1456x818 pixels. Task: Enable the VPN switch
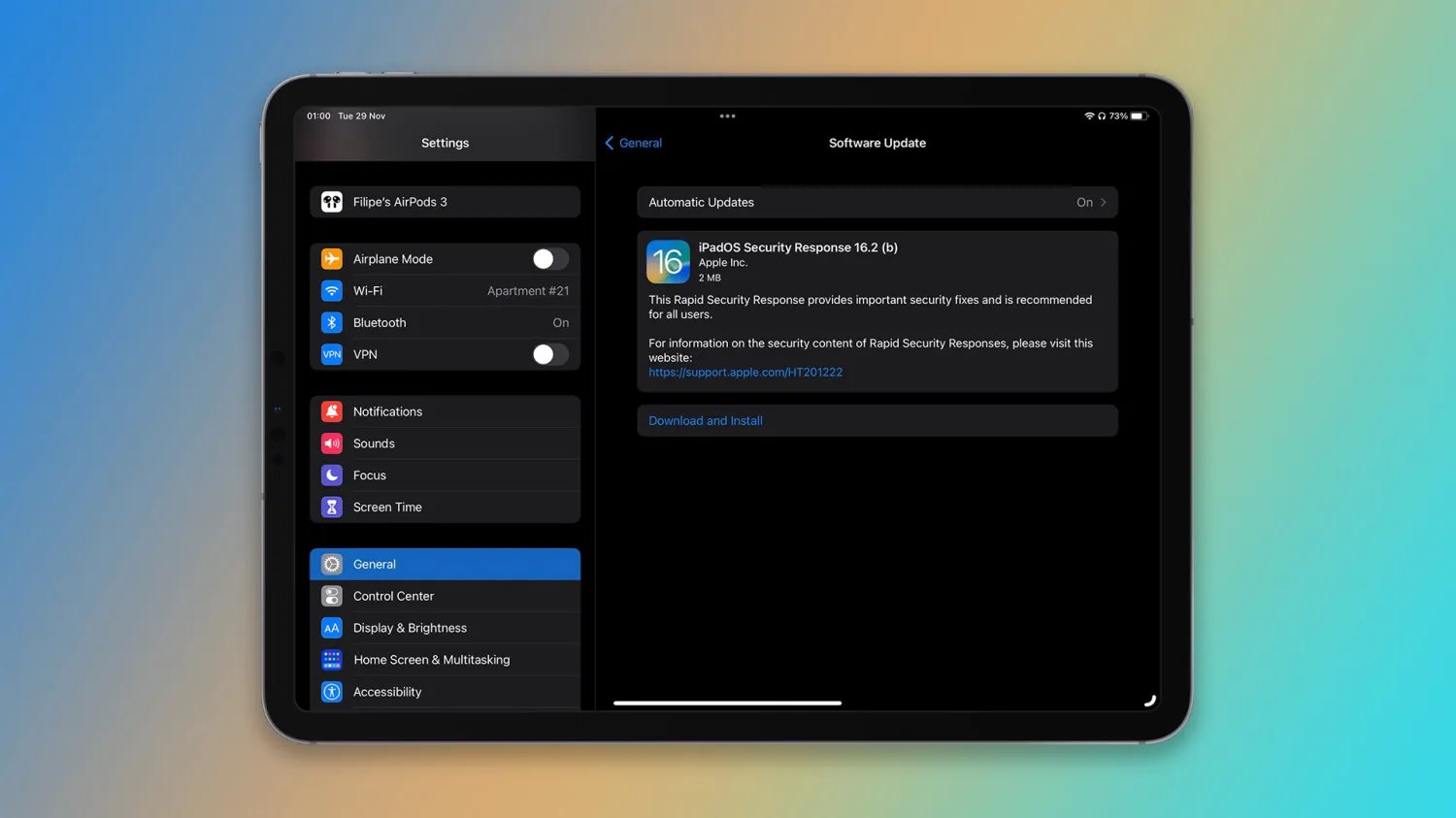point(549,355)
